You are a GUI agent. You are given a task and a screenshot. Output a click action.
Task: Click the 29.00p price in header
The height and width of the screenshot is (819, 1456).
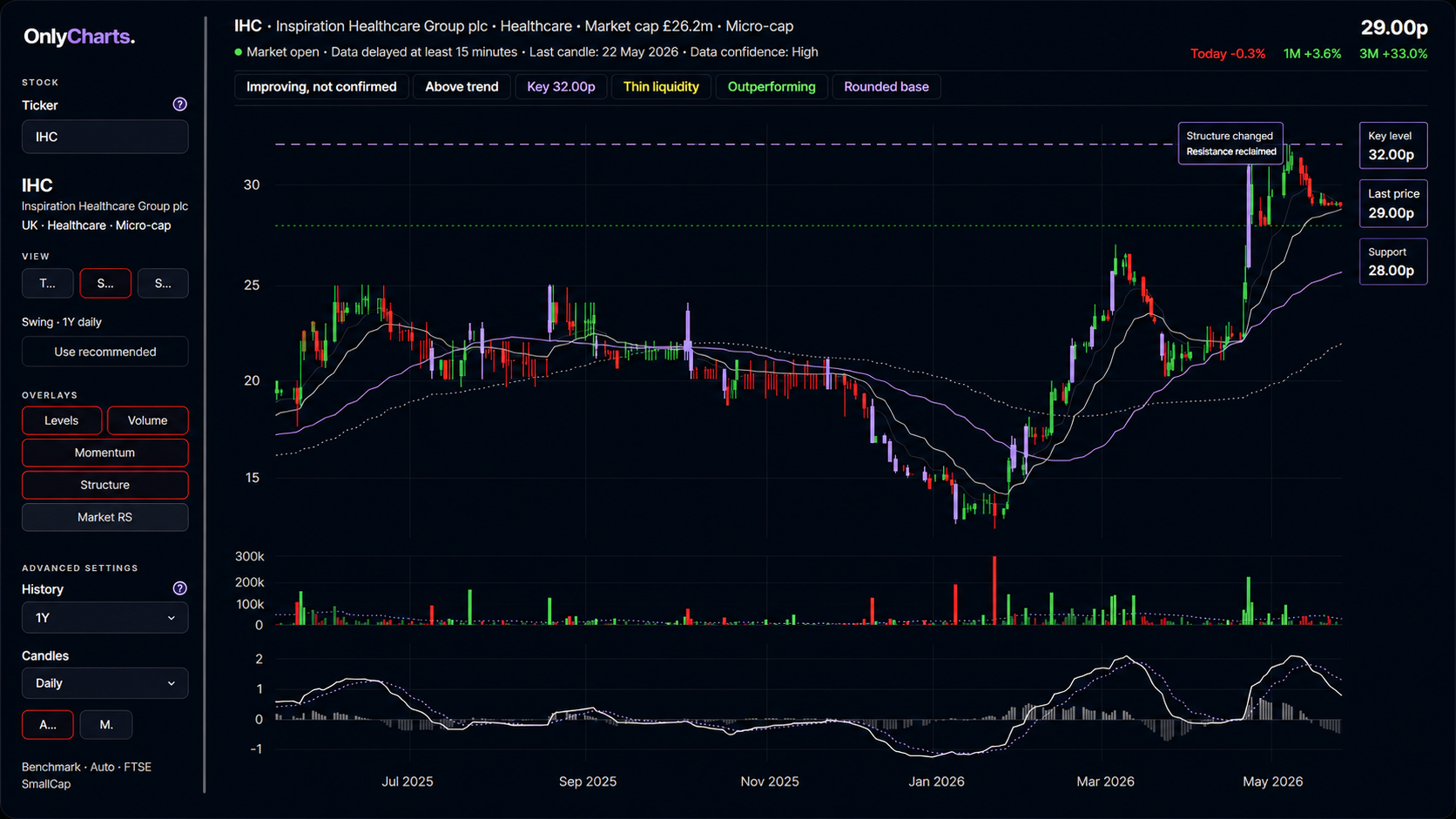coord(1394,28)
